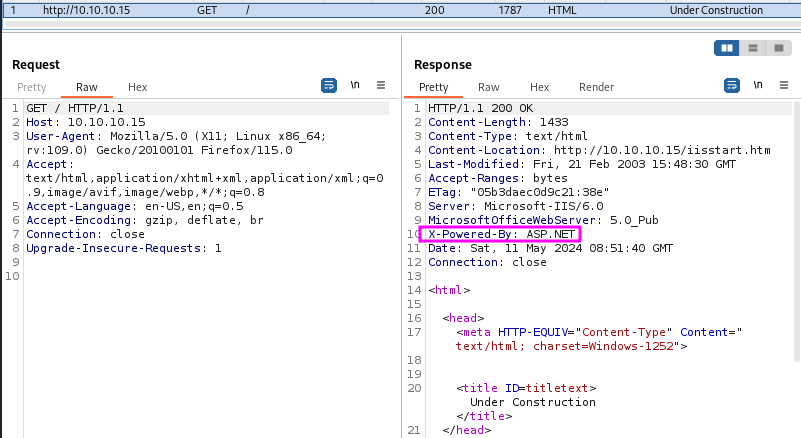The height and width of the screenshot is (438, 801).
Task: Open Request pane hamburger options menu
Action: pos(381,85)
